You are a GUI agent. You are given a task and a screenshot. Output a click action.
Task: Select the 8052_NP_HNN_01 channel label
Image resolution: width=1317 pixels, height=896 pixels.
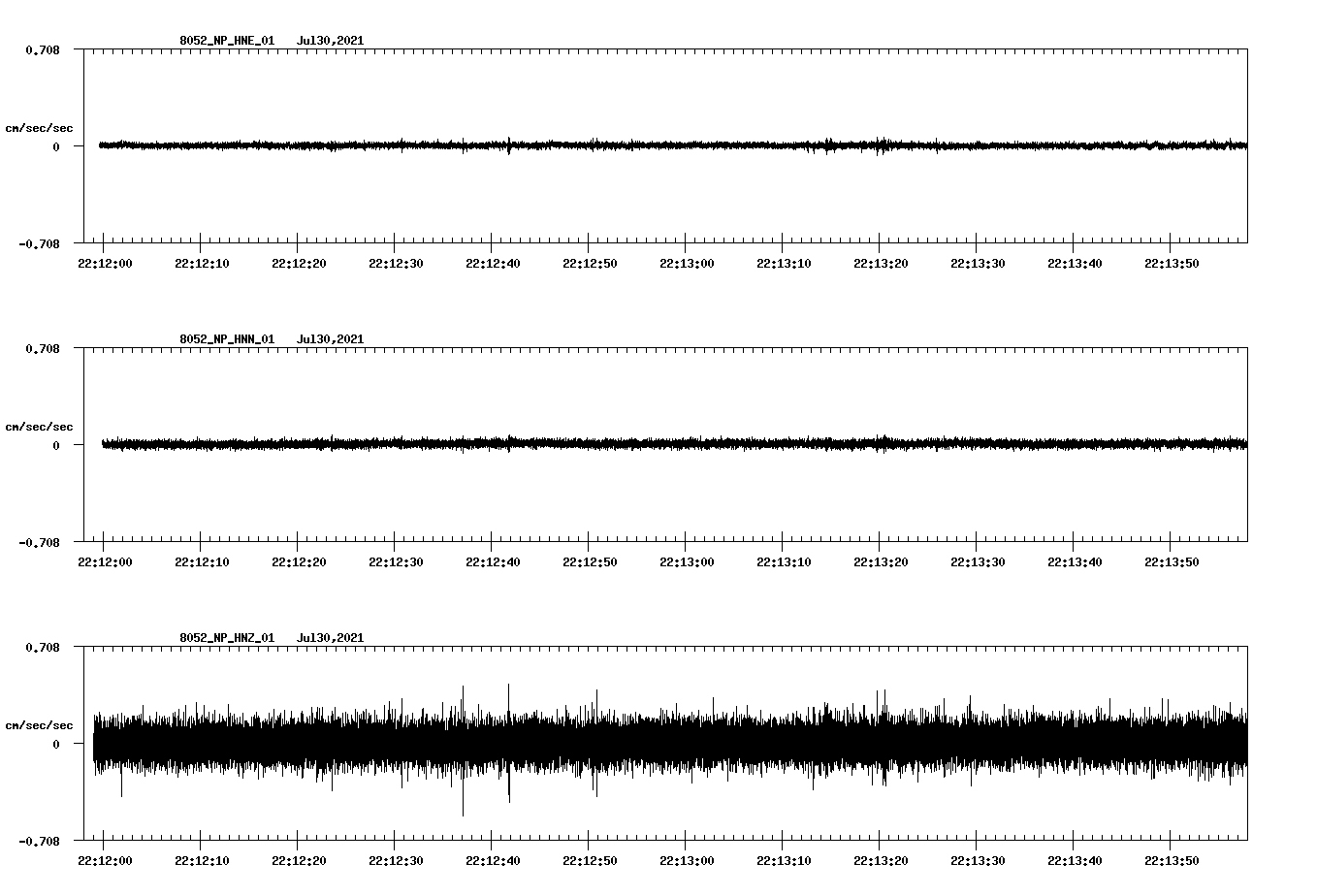tap(225, 338)
